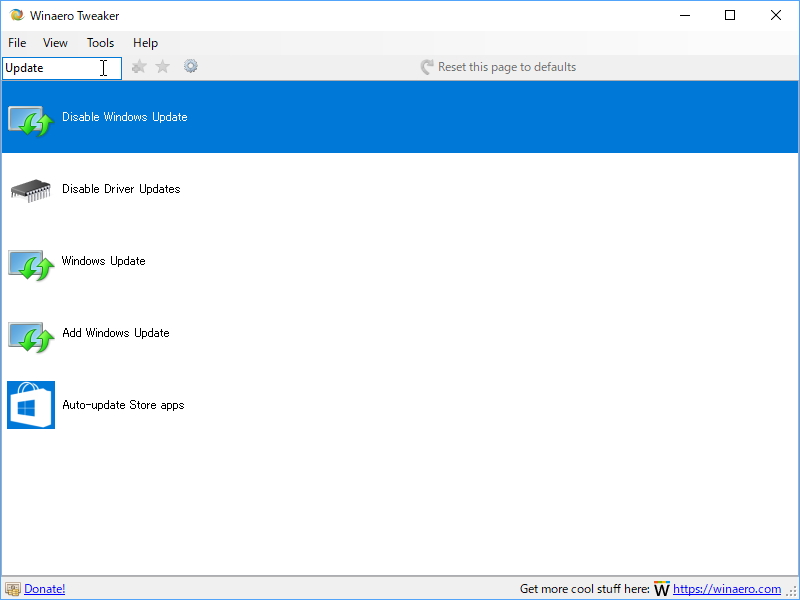Open the Help menu
The image size is (800, 600).
[x=145, y=43]
